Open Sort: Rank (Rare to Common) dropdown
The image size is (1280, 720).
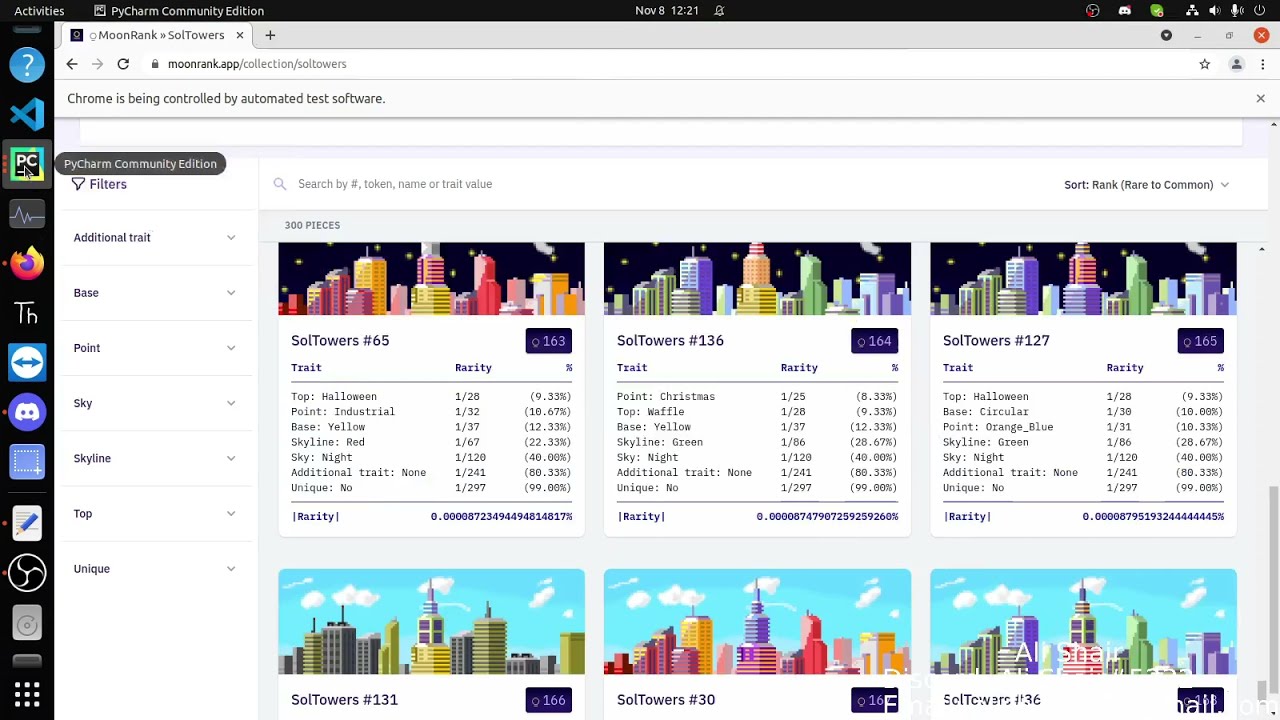point(1146,184)
